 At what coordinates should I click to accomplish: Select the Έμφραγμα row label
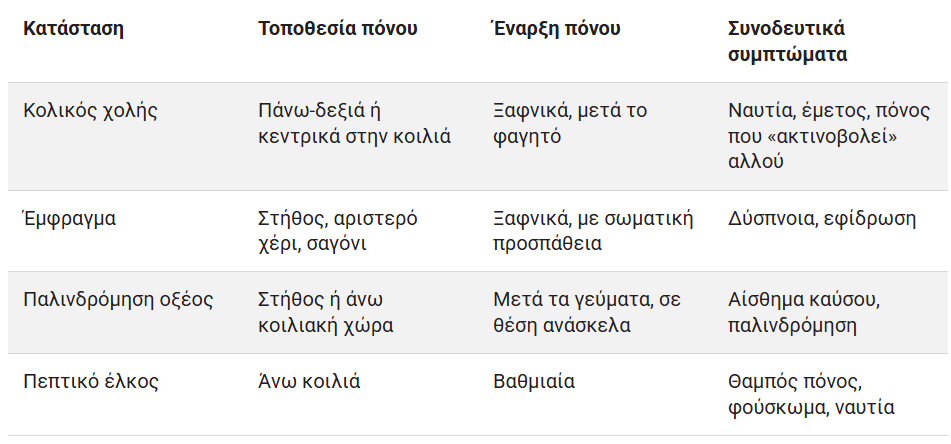coord(70,218)
